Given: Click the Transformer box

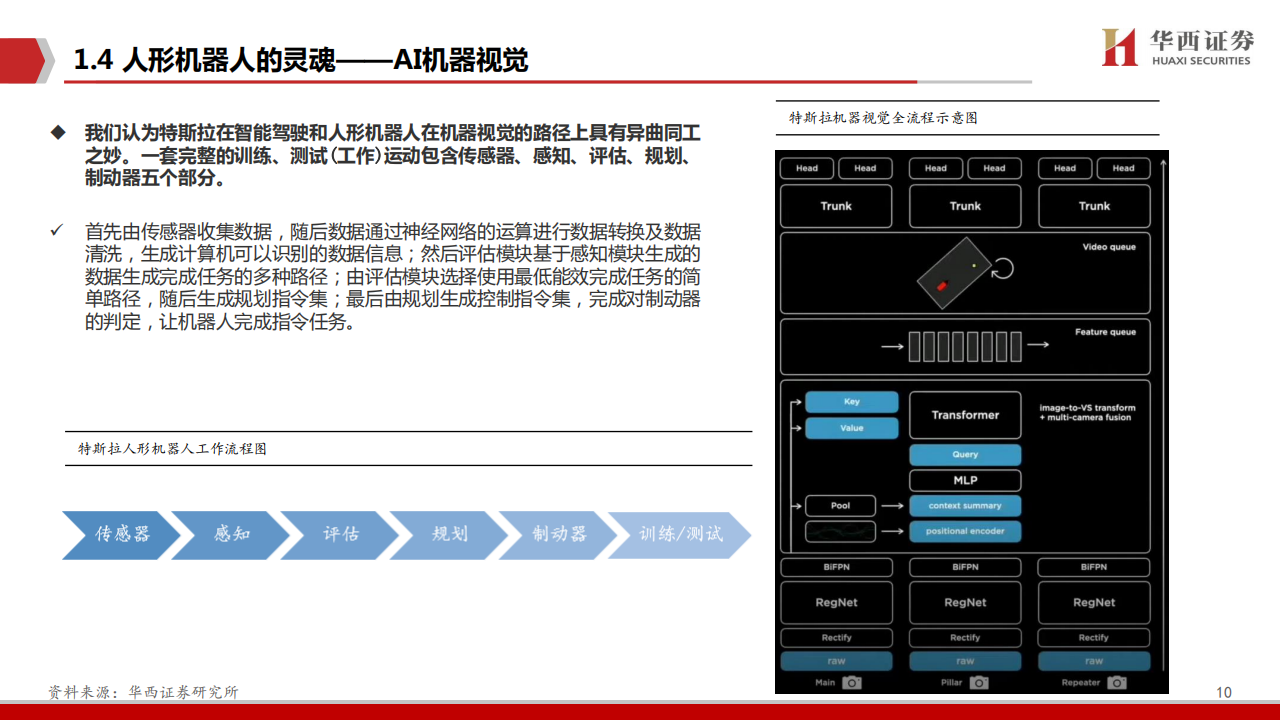Looking at the screenshot, I should (965, 415).
